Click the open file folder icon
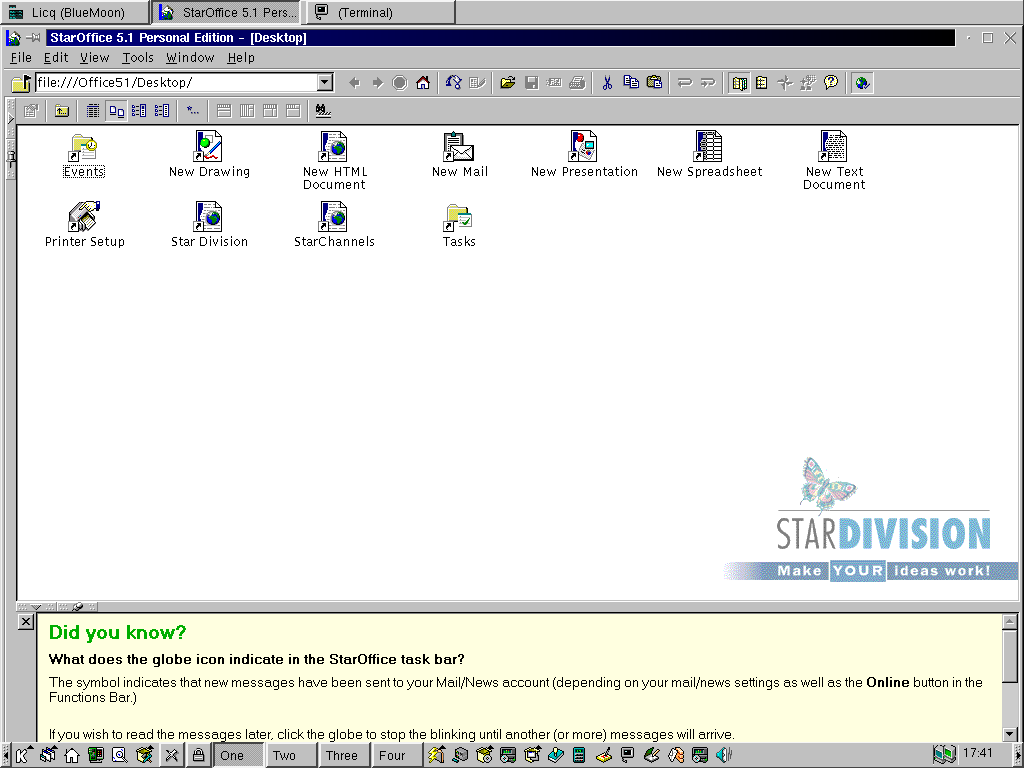1024x768 pixels. tap(508, 83)
